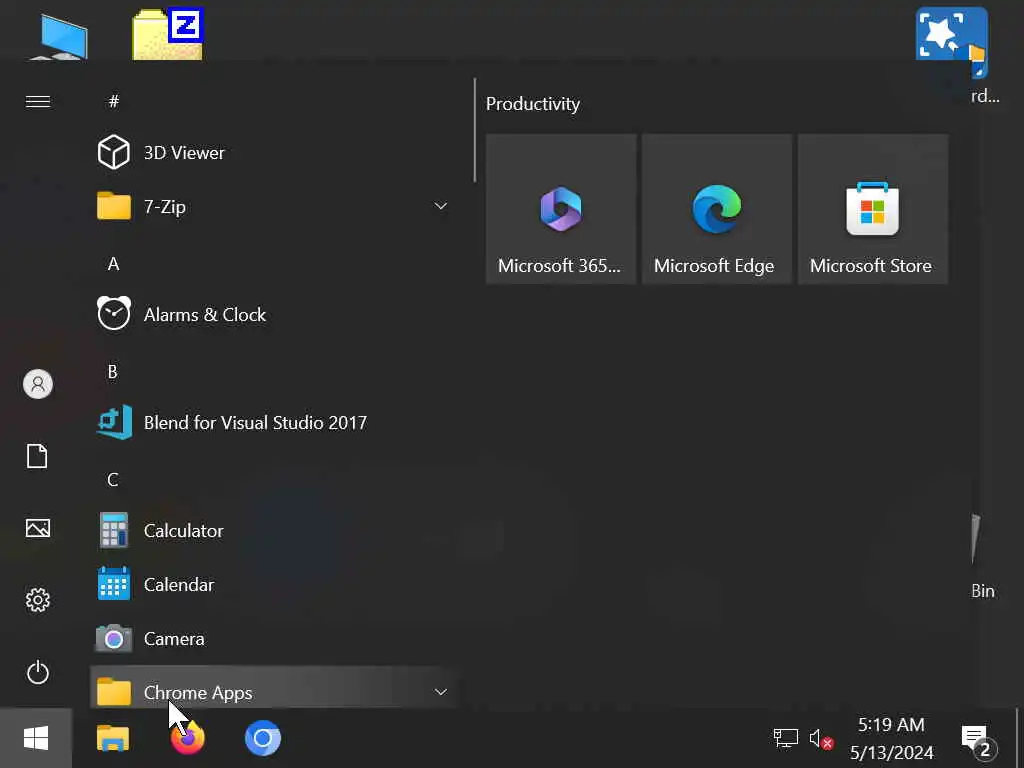Click the Power button icon

tap(38, 672)
